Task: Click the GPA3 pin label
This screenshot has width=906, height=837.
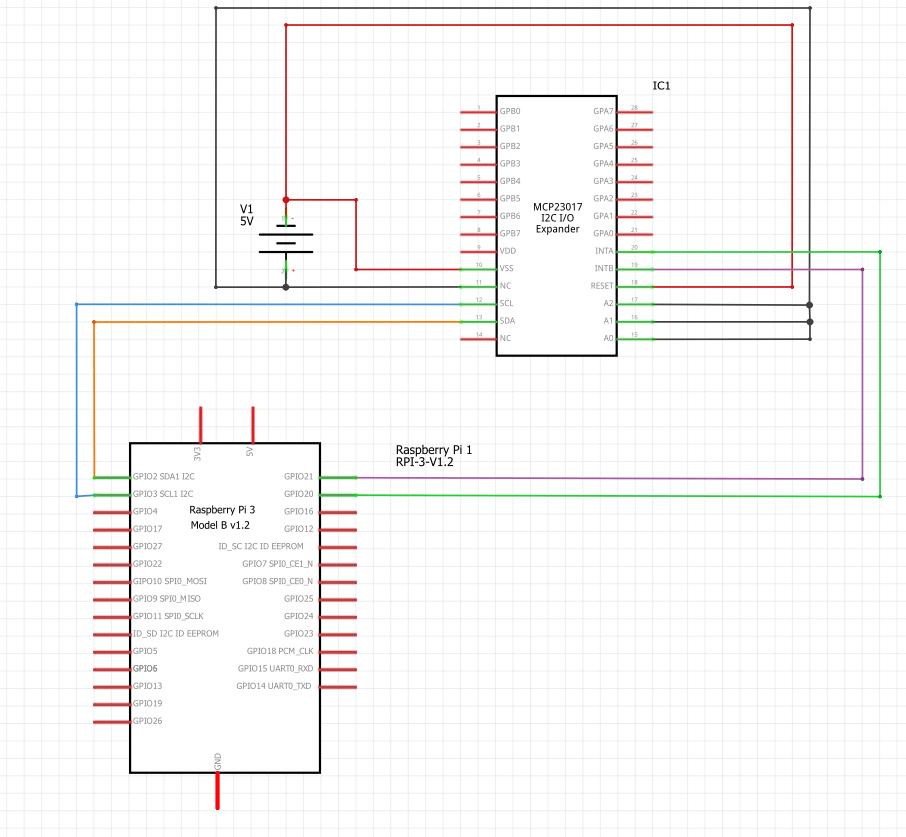Action: [603, 181]
